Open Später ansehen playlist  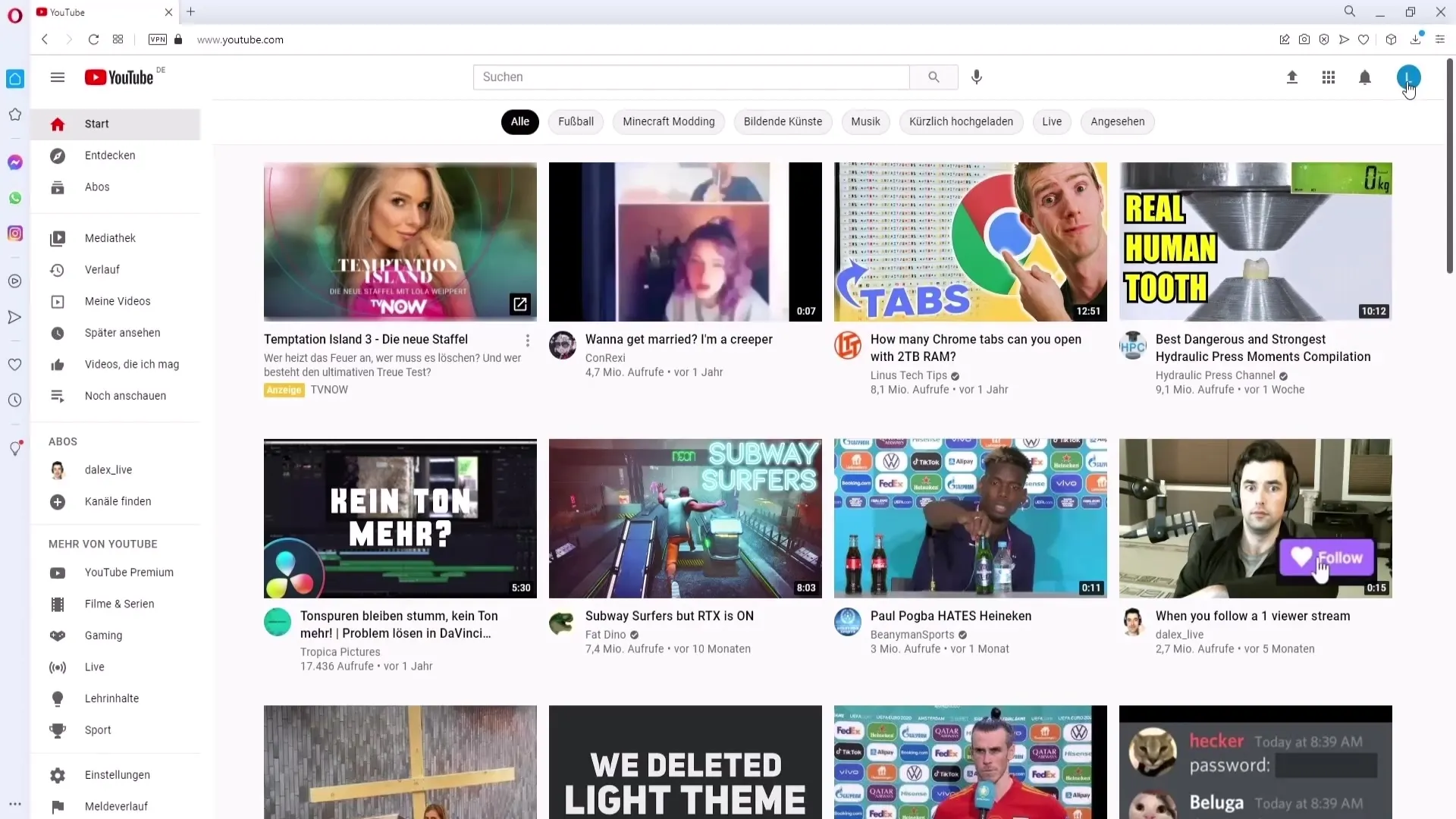point(115,333)
